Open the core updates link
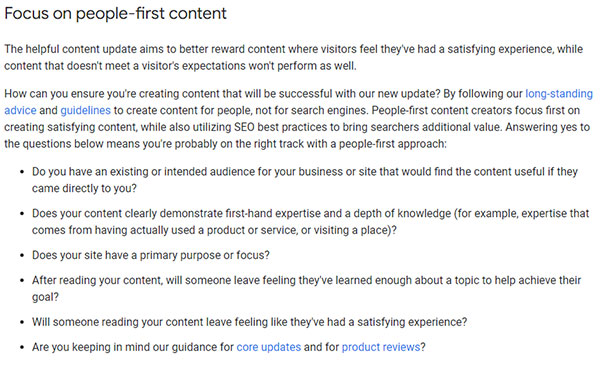Viewport: 600px width, 369px height. pyautogui.click(x=269, y=347)
